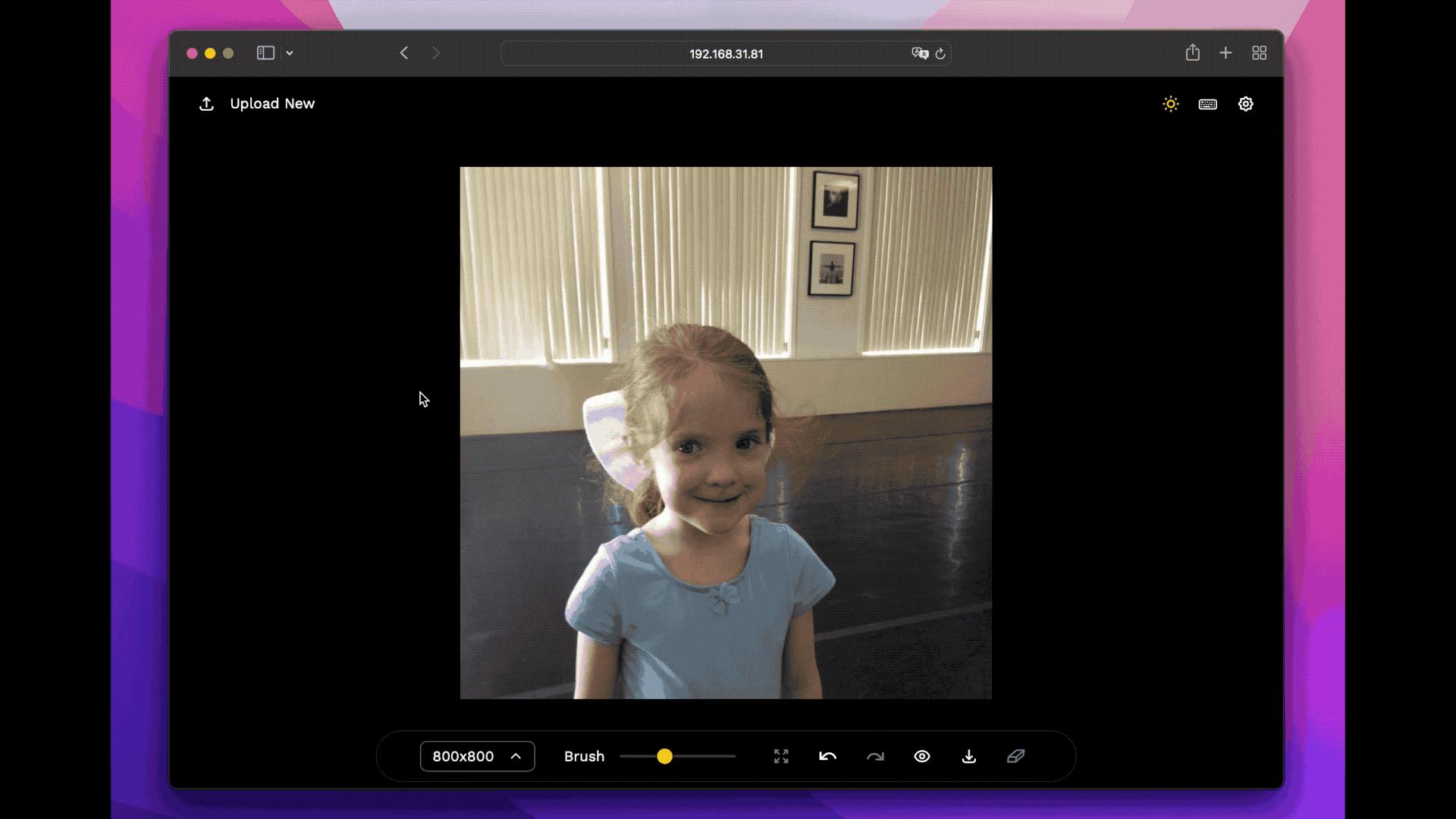Toggle the Safari sidebar button
This screenshot has width=1456, height=819.
click(x=265, y=53)
